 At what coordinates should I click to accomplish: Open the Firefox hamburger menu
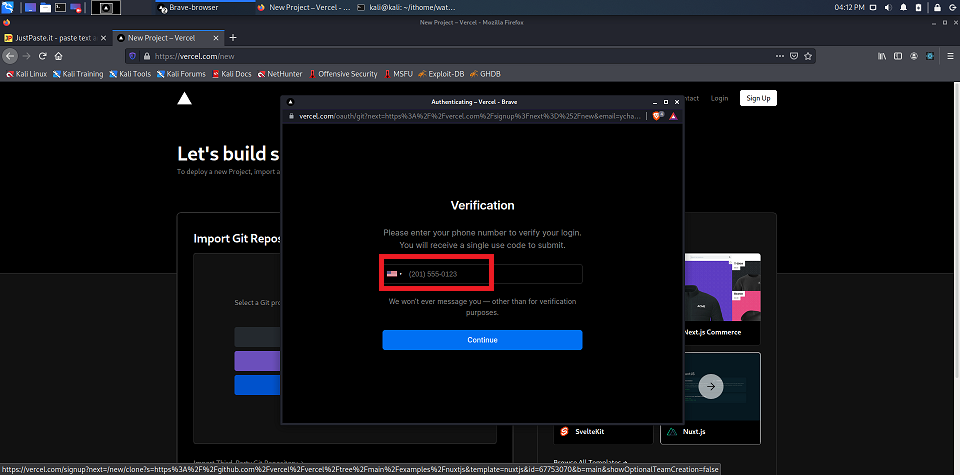coord(950,56)
